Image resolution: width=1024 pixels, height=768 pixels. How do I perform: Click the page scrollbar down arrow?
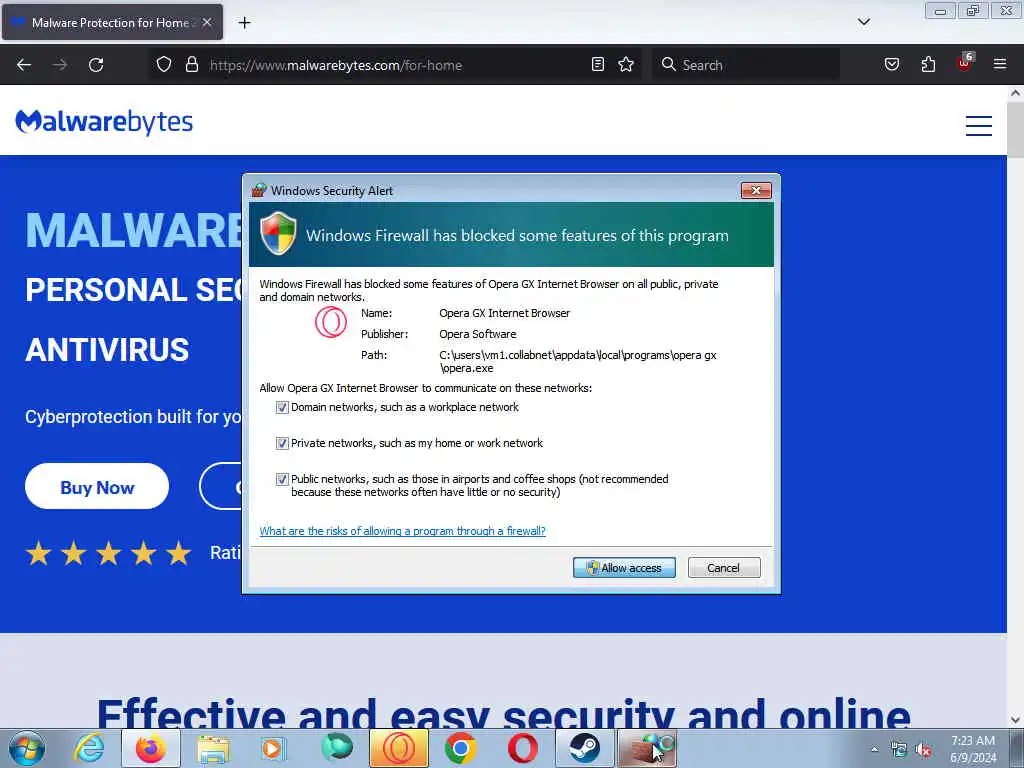[x=1015, y=720]
